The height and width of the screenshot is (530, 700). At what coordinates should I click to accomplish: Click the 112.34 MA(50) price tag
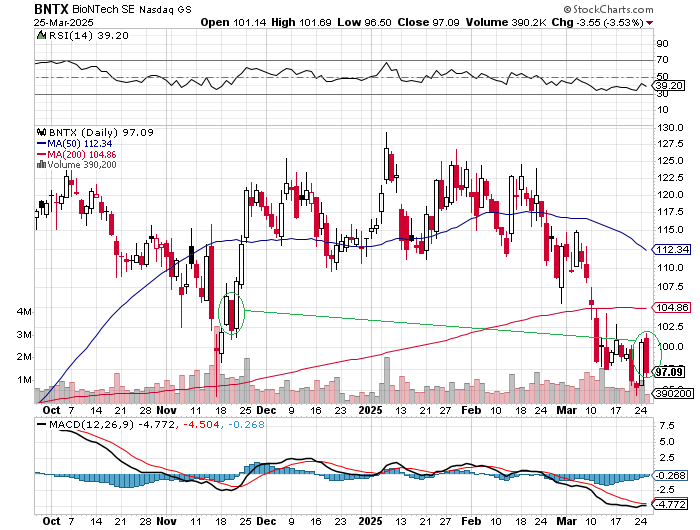[x=673, y=249]
